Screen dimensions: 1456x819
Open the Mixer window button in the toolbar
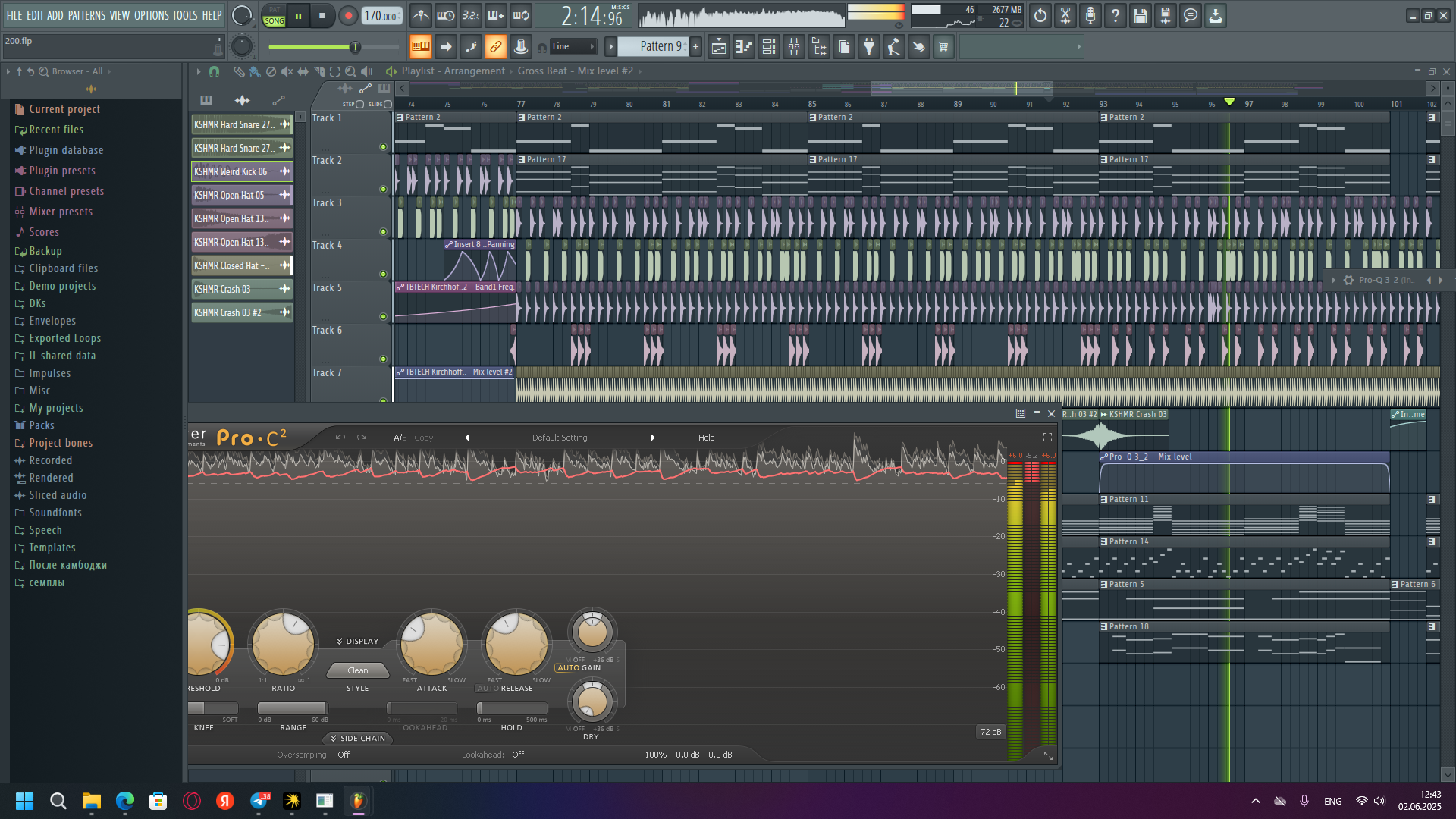point(794,47)
